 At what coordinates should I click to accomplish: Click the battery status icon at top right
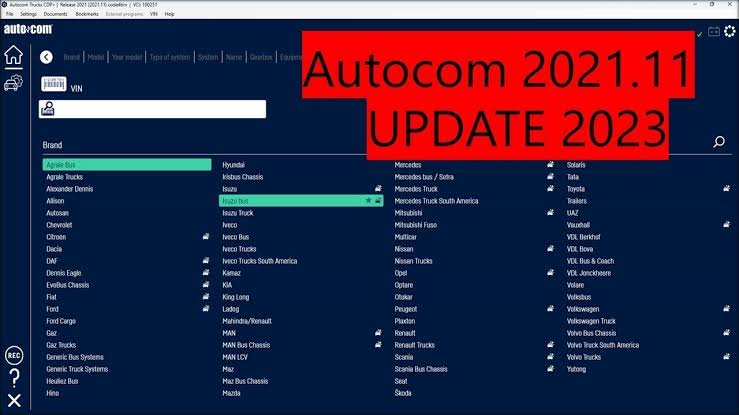click(713, 32)
